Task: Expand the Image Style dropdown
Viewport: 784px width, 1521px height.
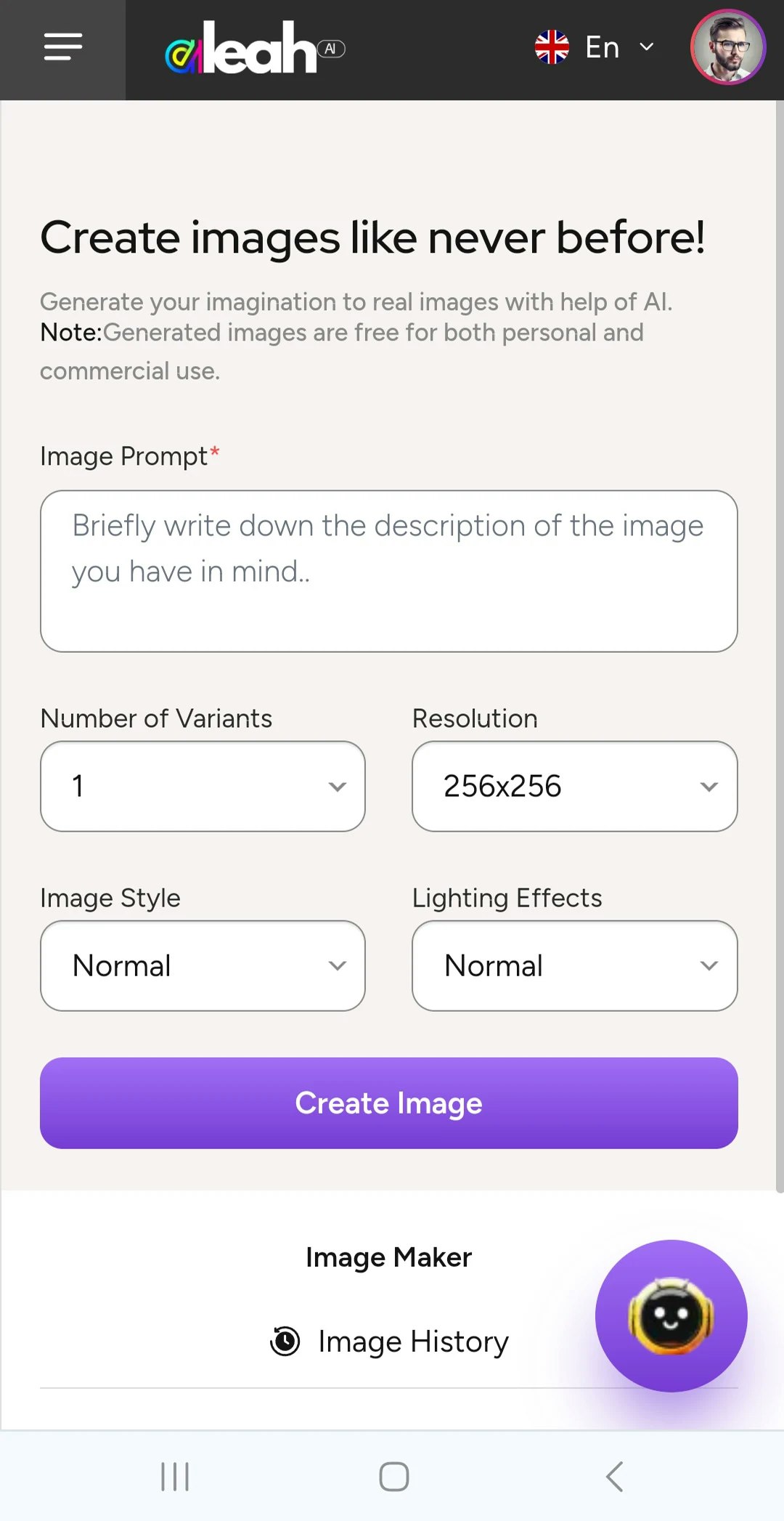Action: [203, 965]
